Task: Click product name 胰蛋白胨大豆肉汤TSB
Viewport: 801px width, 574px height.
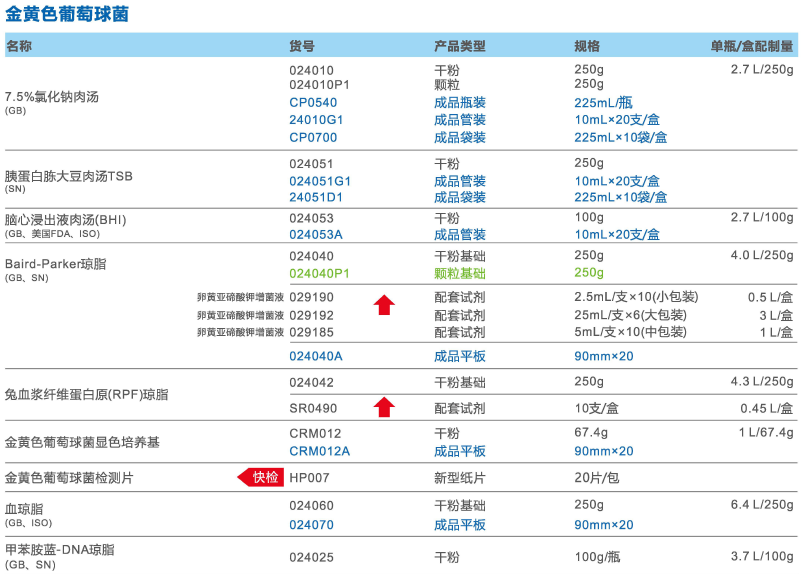Action: 68,176
